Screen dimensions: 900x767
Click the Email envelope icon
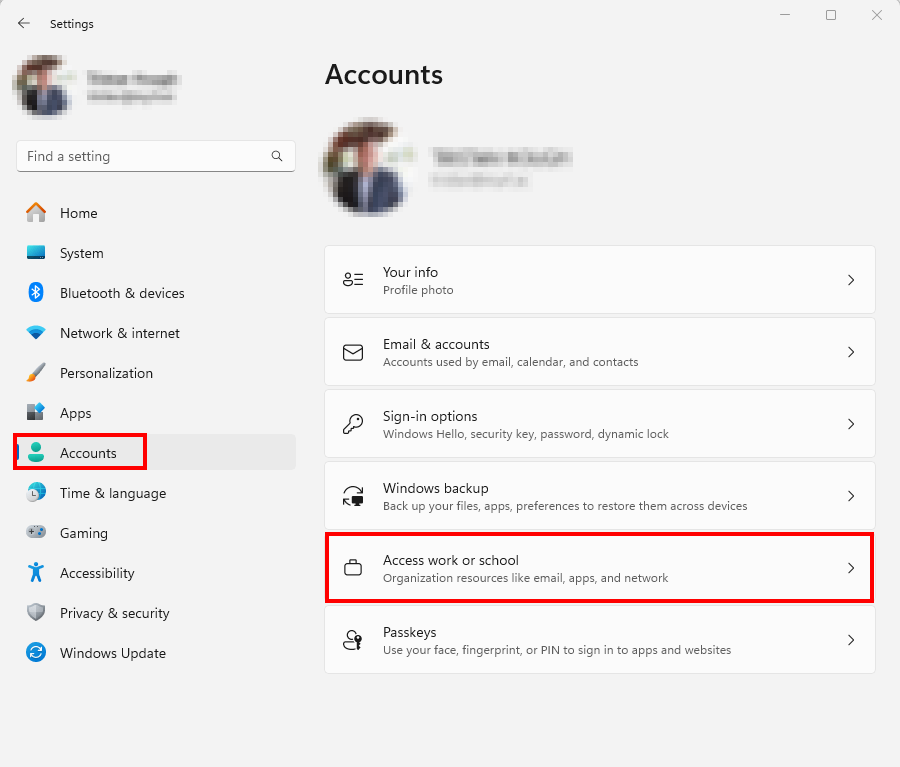pyautogui.click(x=353, y=352)
